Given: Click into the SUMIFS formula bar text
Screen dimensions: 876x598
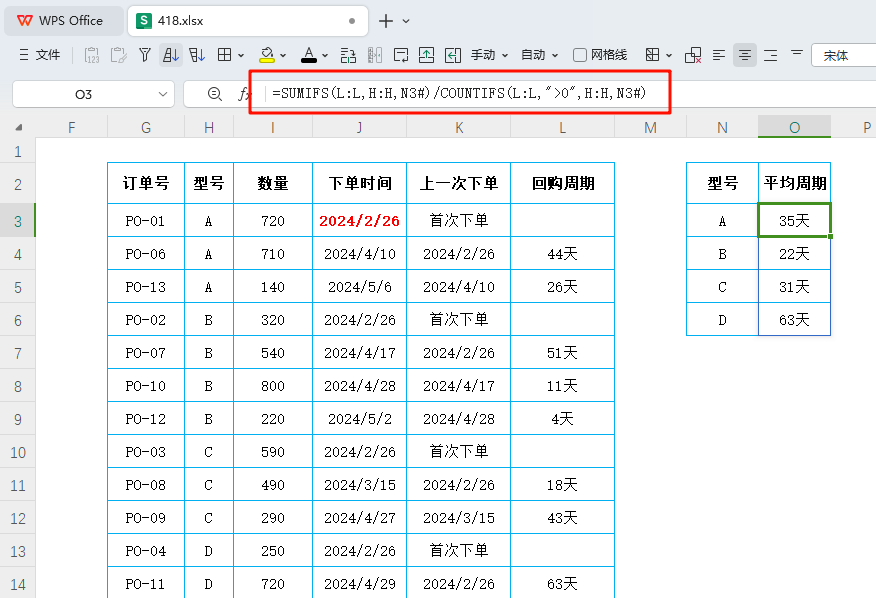Looking at the screenshot, I should tap(459, 93).
